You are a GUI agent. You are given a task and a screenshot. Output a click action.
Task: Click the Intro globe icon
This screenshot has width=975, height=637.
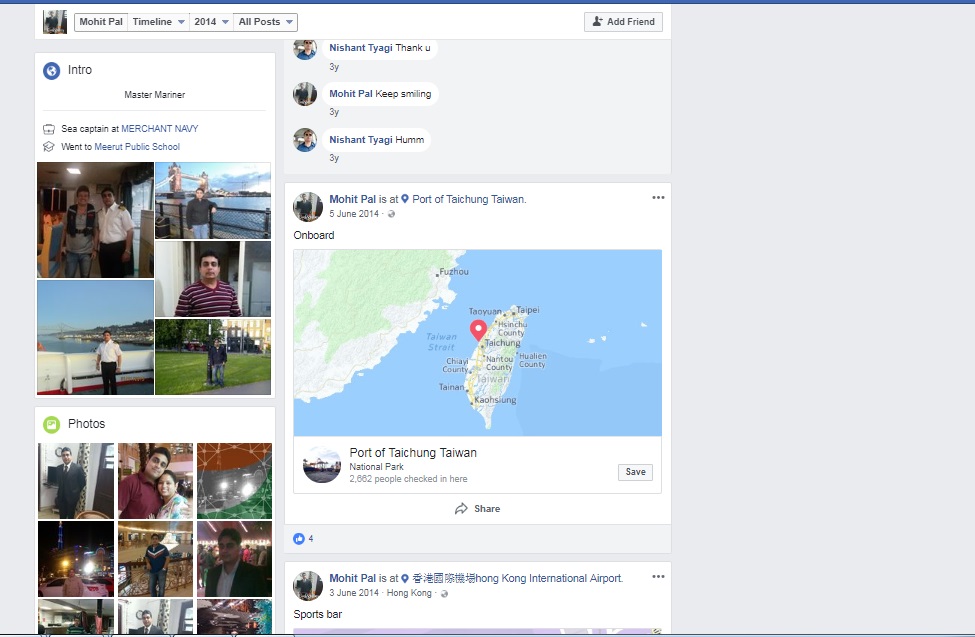(52, 70)
